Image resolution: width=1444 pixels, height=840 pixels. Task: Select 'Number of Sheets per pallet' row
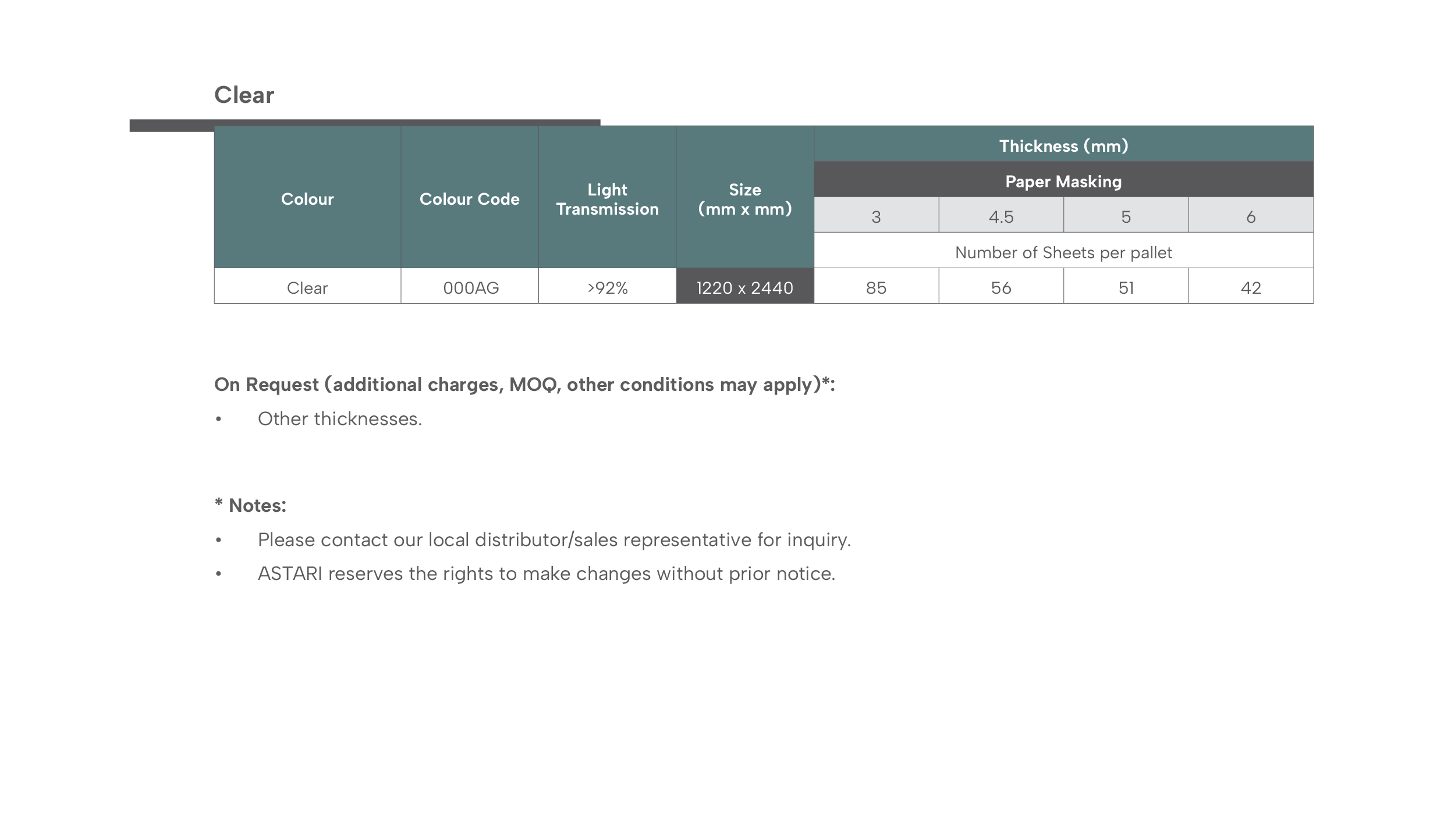[1063, 251]
